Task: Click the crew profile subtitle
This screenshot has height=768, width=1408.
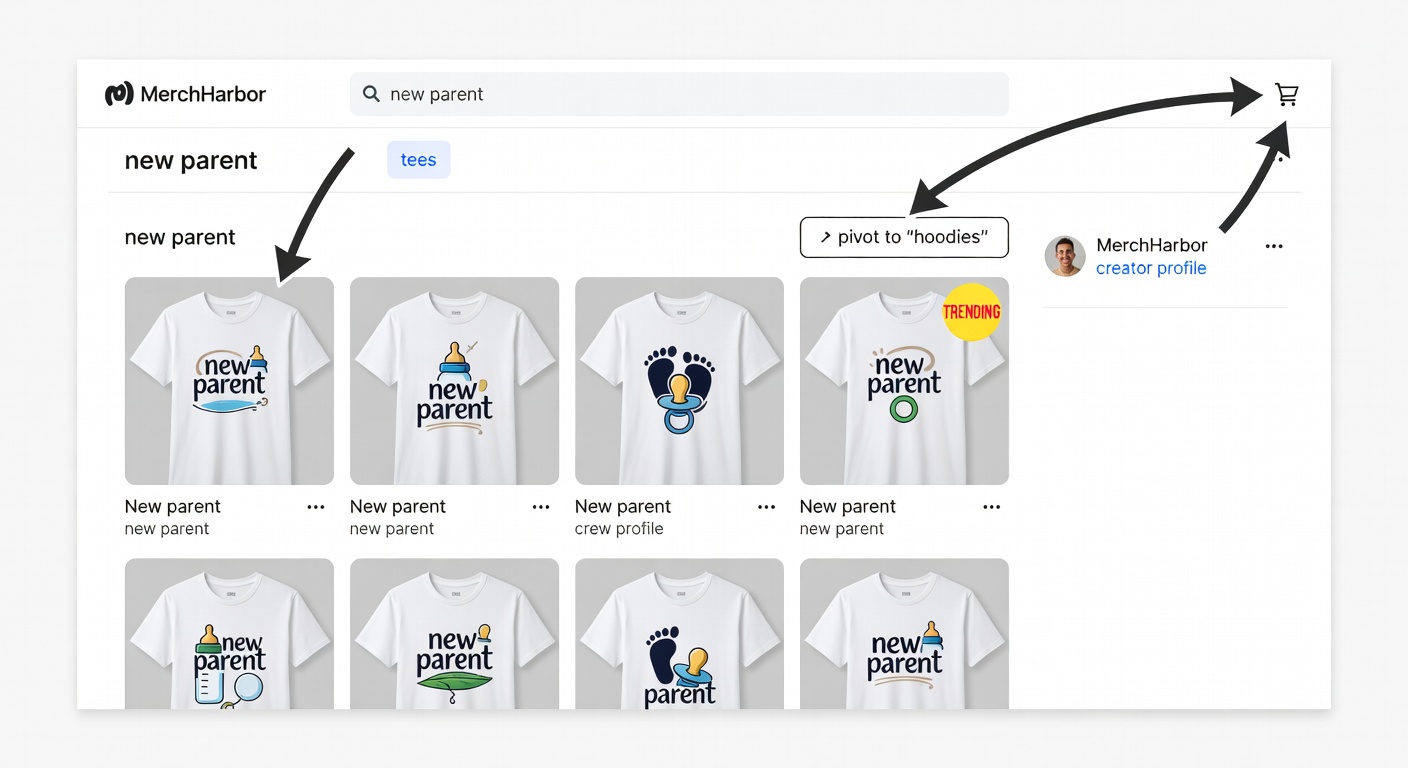Action: point(619,529)
